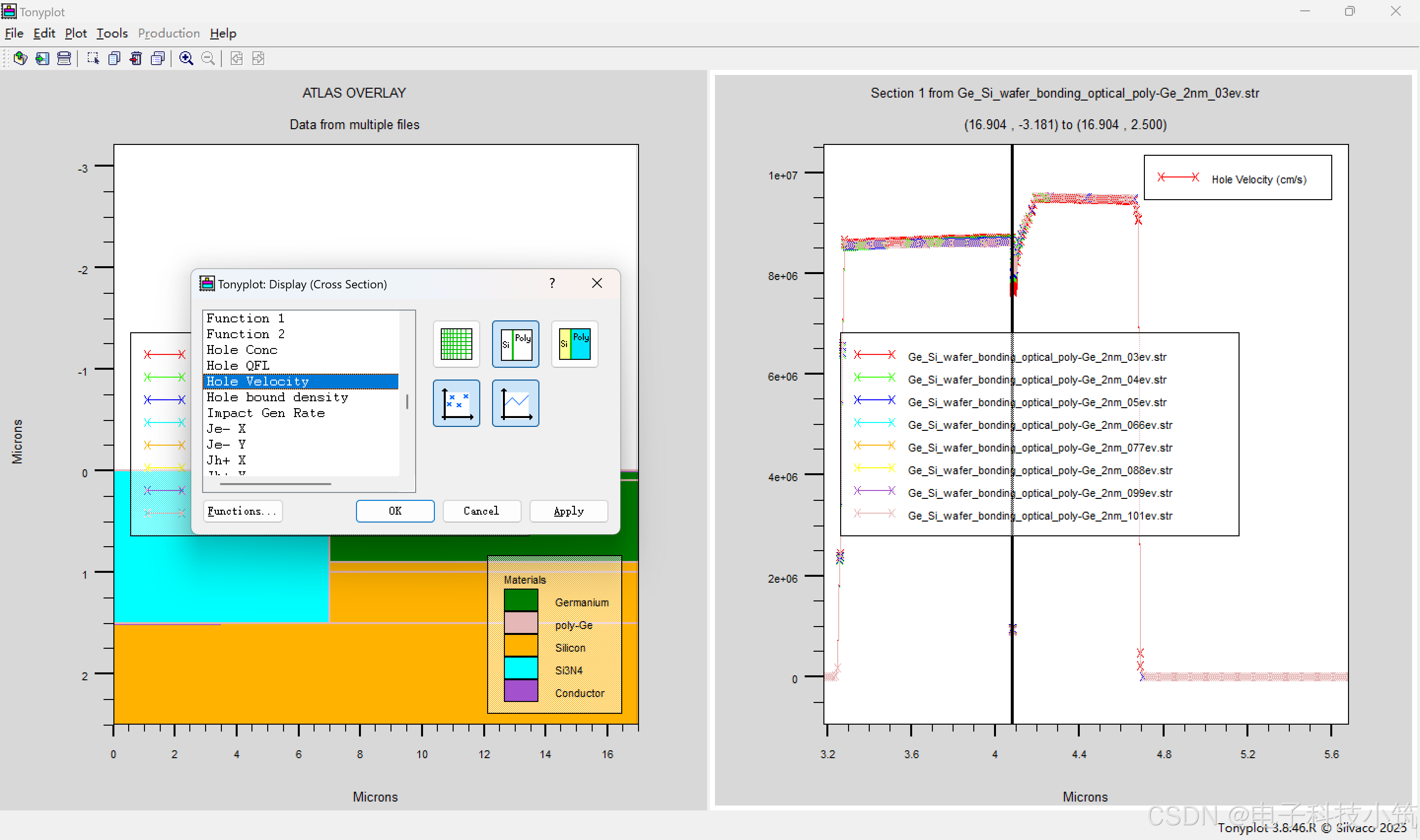1420x840 pixels.
Task: Click the Germanium green color swatch
Action: click(521, 600)
